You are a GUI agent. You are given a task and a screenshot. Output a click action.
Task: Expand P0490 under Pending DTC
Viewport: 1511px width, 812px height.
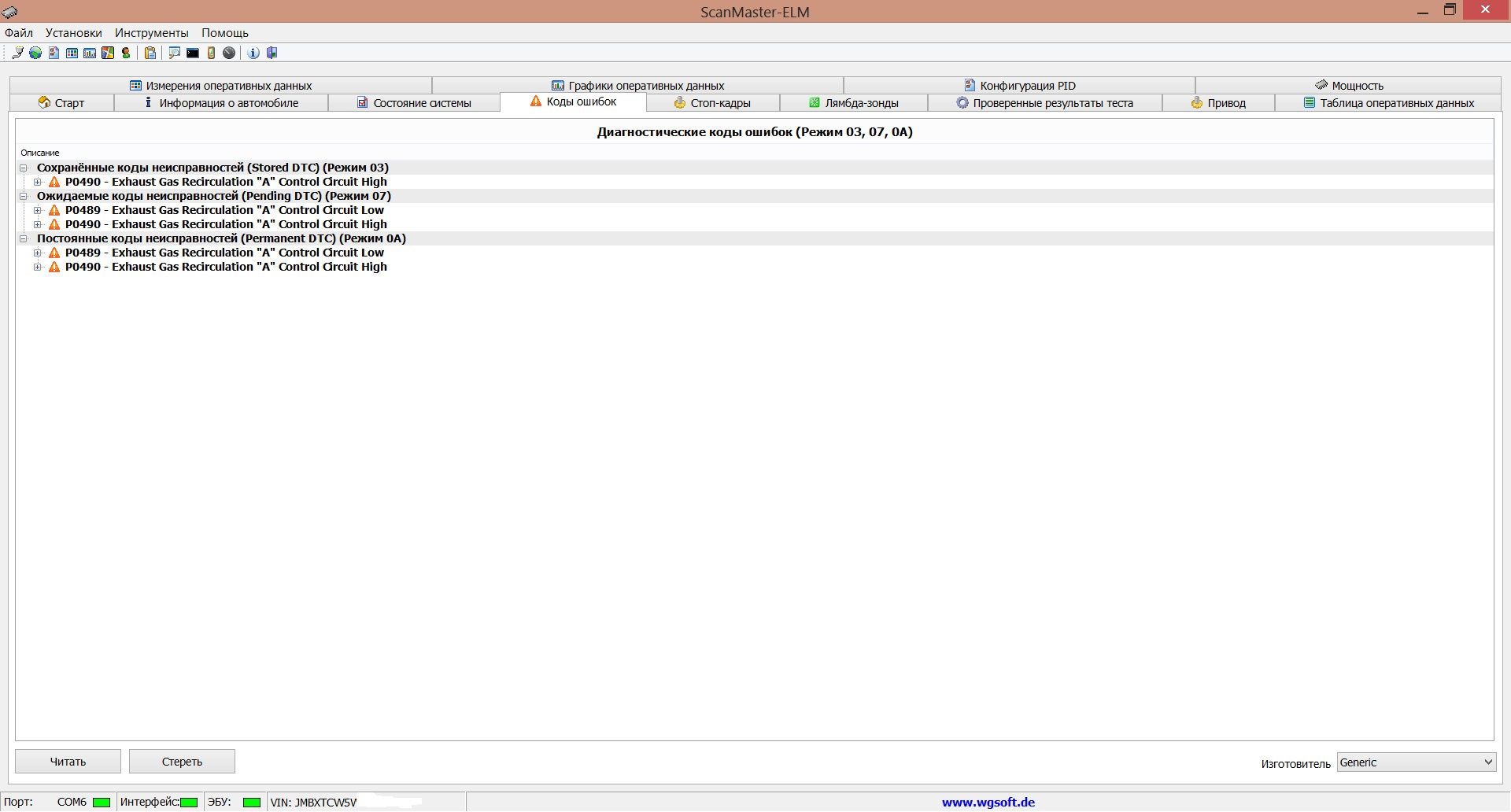[37, 224]
